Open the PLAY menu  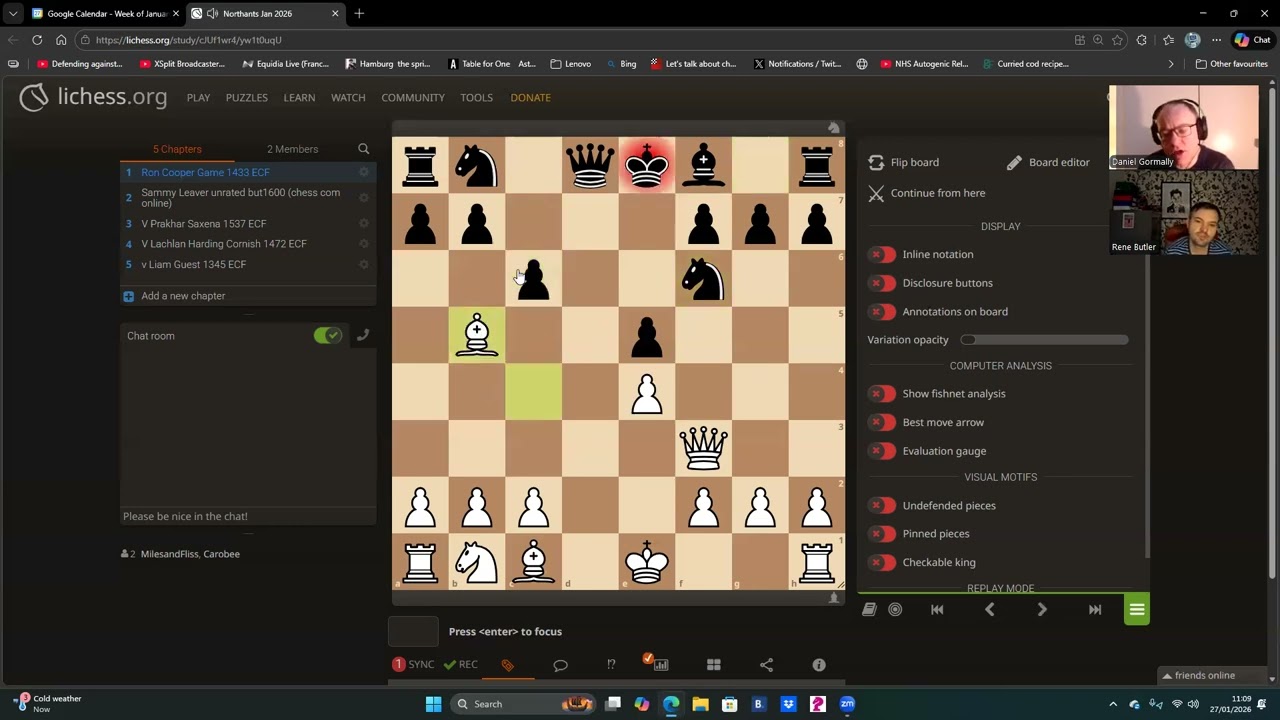pos(198,98)
